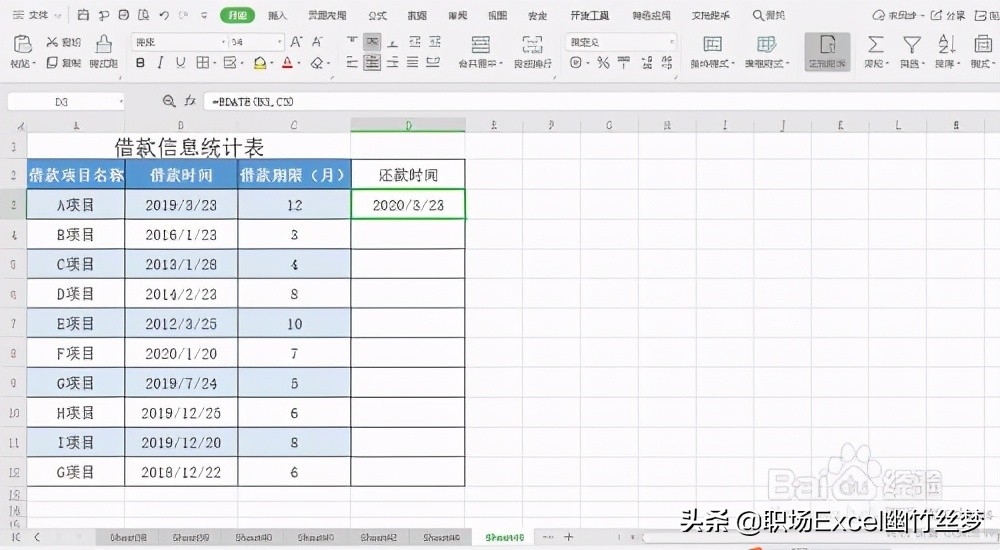
Task: Click the Sort A-Z icon
Action: point(946,44)
